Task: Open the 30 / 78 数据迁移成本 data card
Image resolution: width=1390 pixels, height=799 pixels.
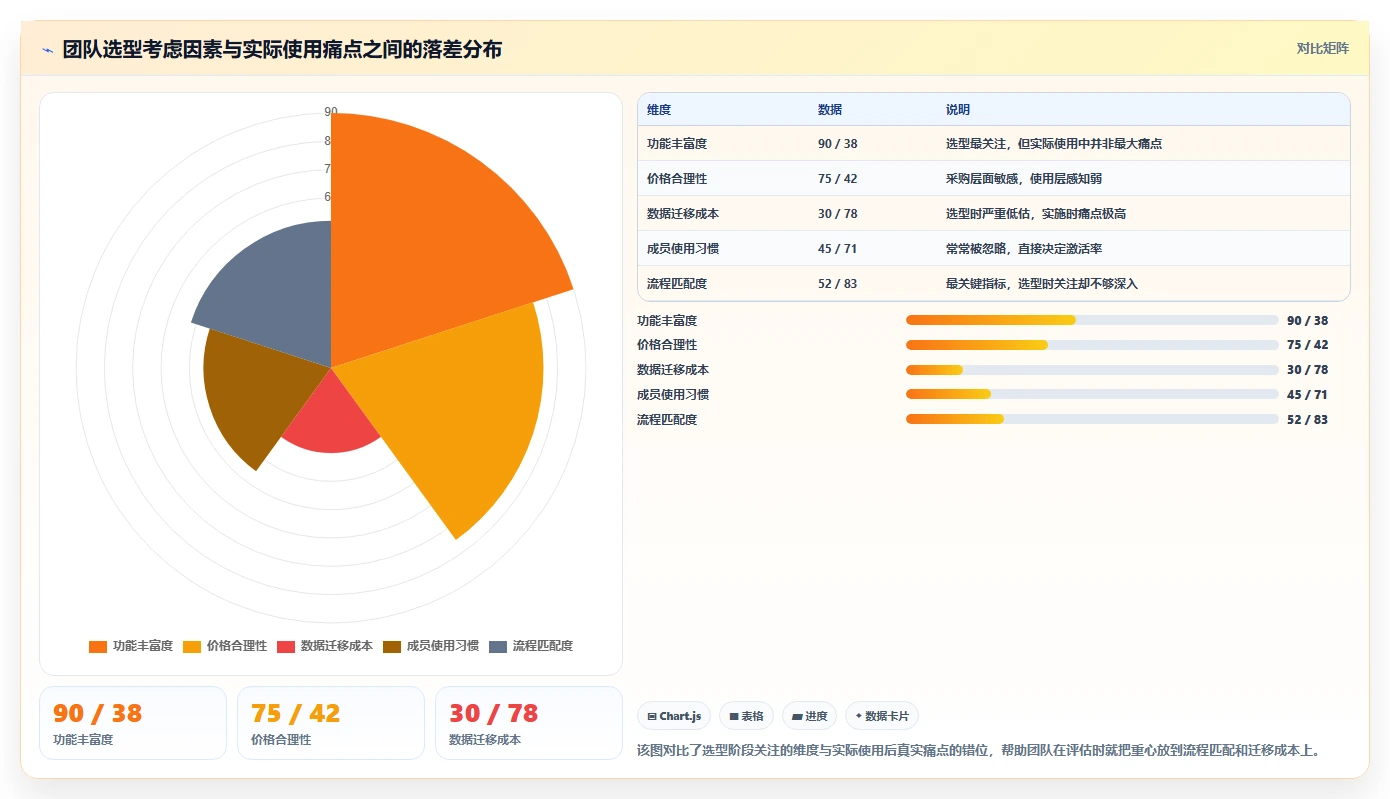Action: pyautogui.click(x=529, y=723)
